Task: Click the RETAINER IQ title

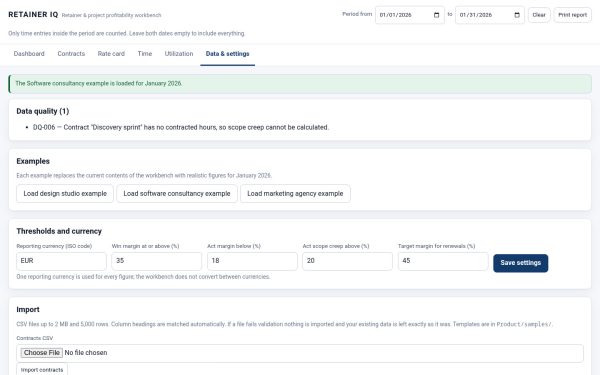Action: pyautogui.click(x=33, y=15)
